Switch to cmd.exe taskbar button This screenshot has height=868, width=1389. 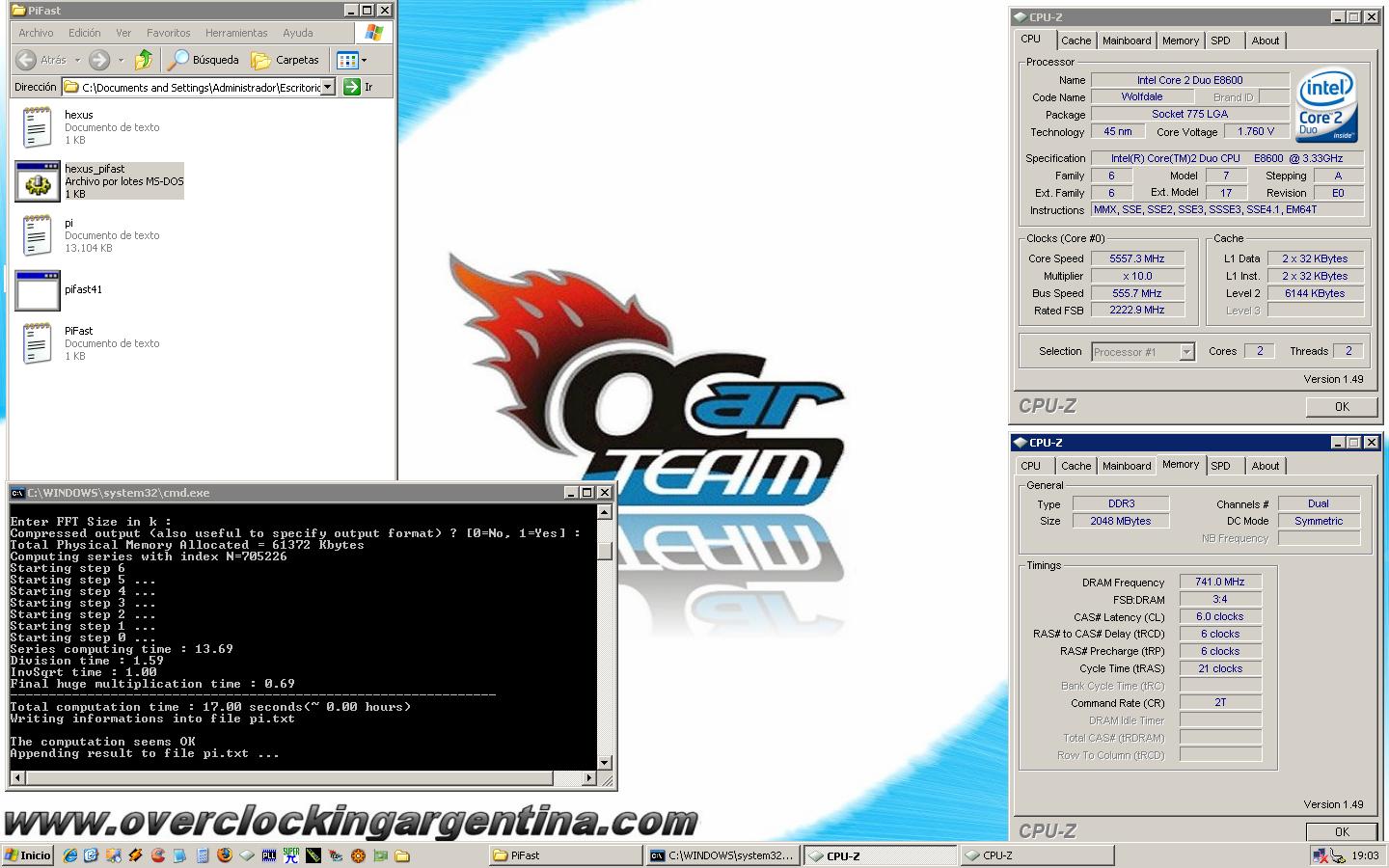click(722, 855)
